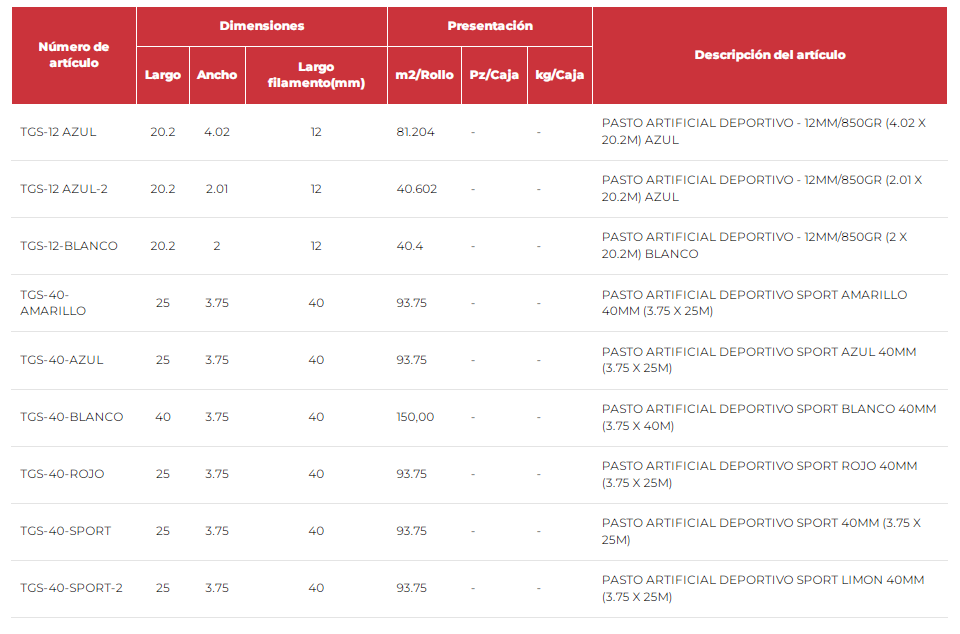Open the TGS-12-BLANCO article
This screenshot has height=634, width=960.
tap(69, 246)
